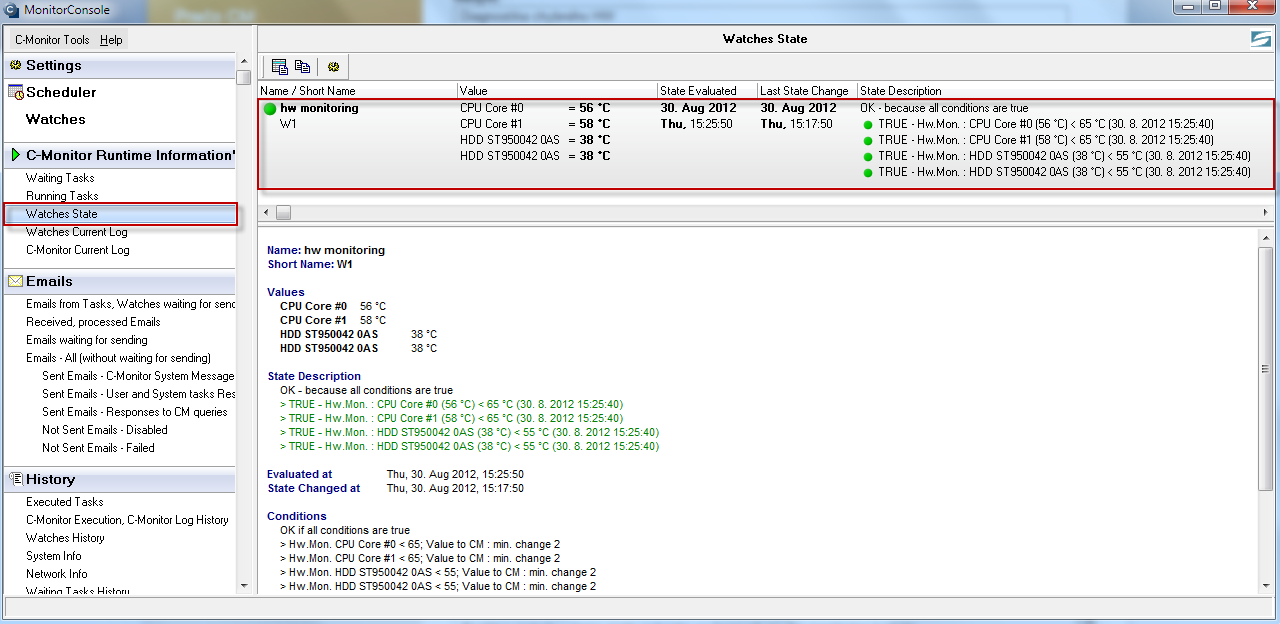
Task: Click the sidebar scrollbar up arrow
Action: coord(244,61)
